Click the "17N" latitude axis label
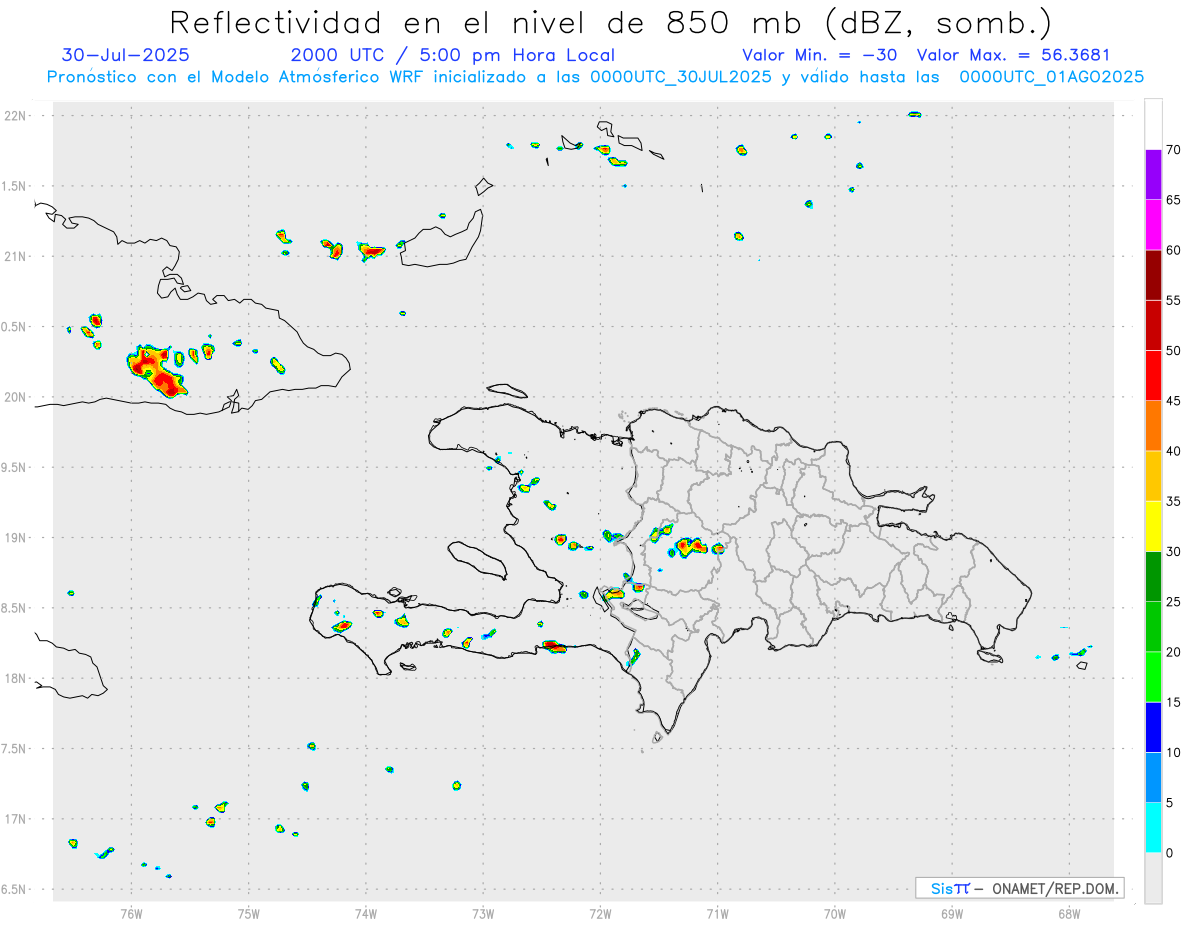 coord(16,819)
